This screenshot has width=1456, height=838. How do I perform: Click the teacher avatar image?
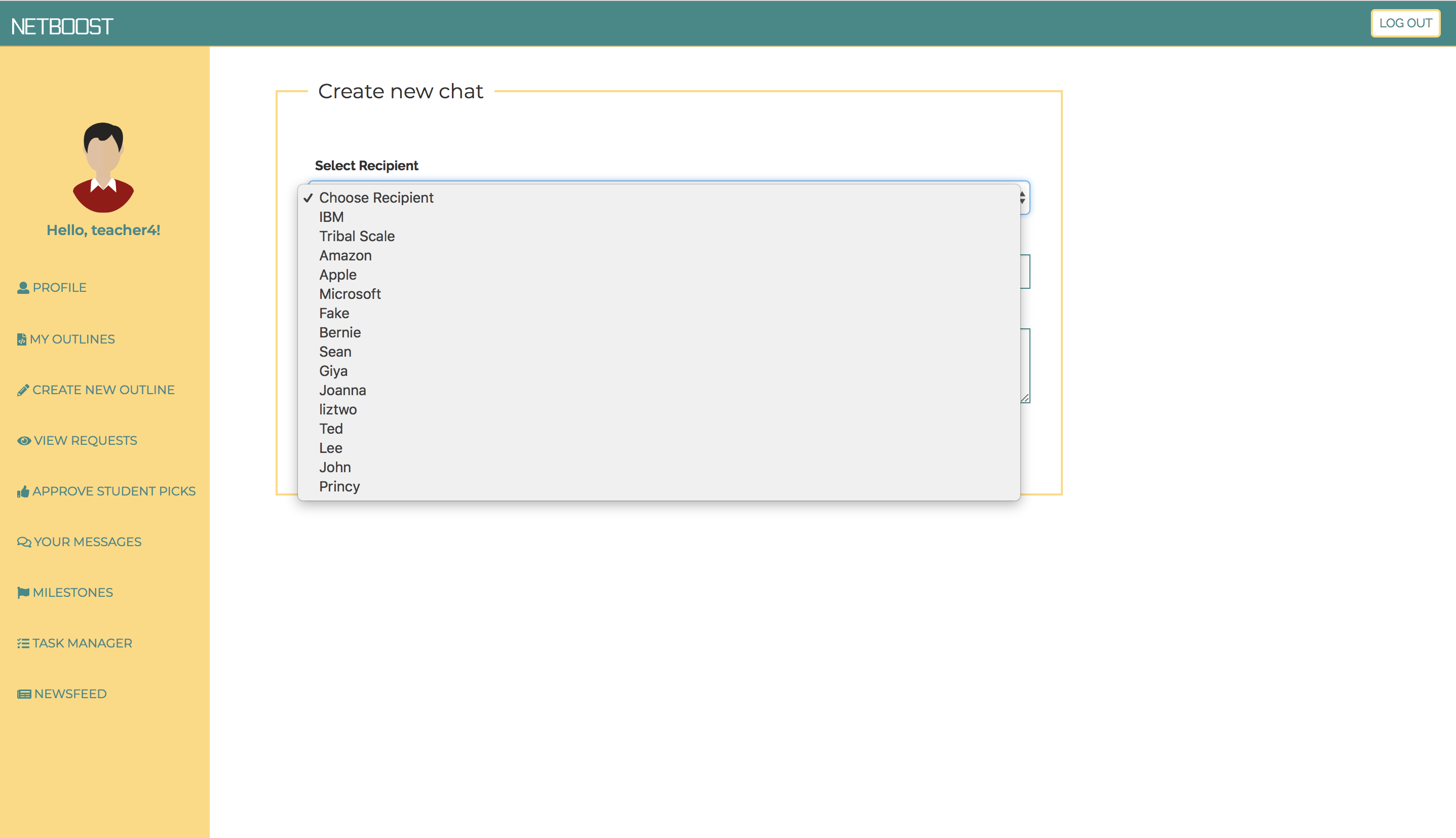click(103, 168)
